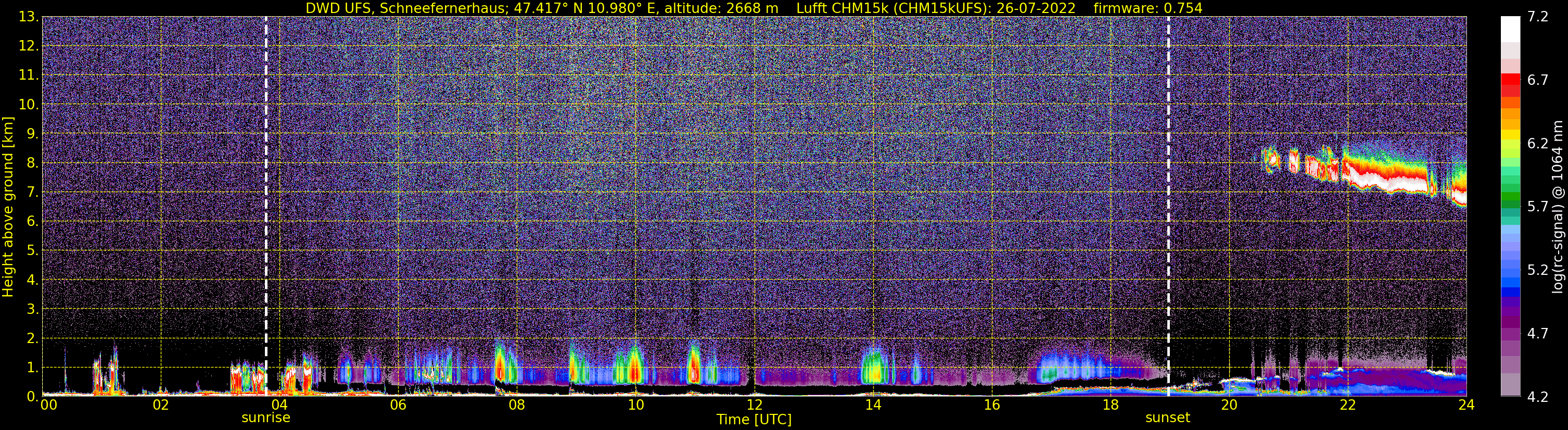
Task: Click the 13 height tick label
Action: [x=29, y=17]
